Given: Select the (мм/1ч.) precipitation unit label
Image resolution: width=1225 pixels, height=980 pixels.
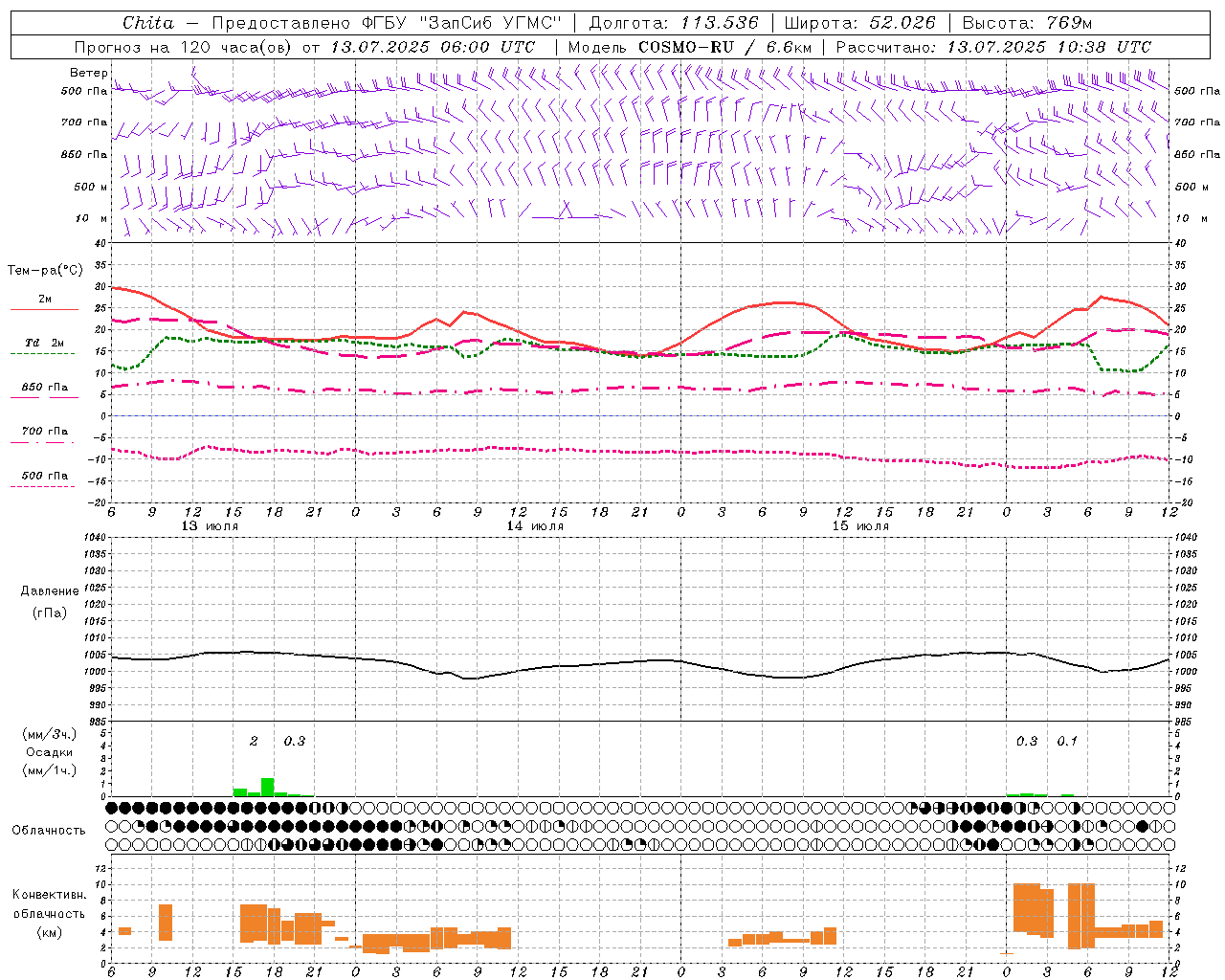Looking at the screenshot, I should pos(49,770).
